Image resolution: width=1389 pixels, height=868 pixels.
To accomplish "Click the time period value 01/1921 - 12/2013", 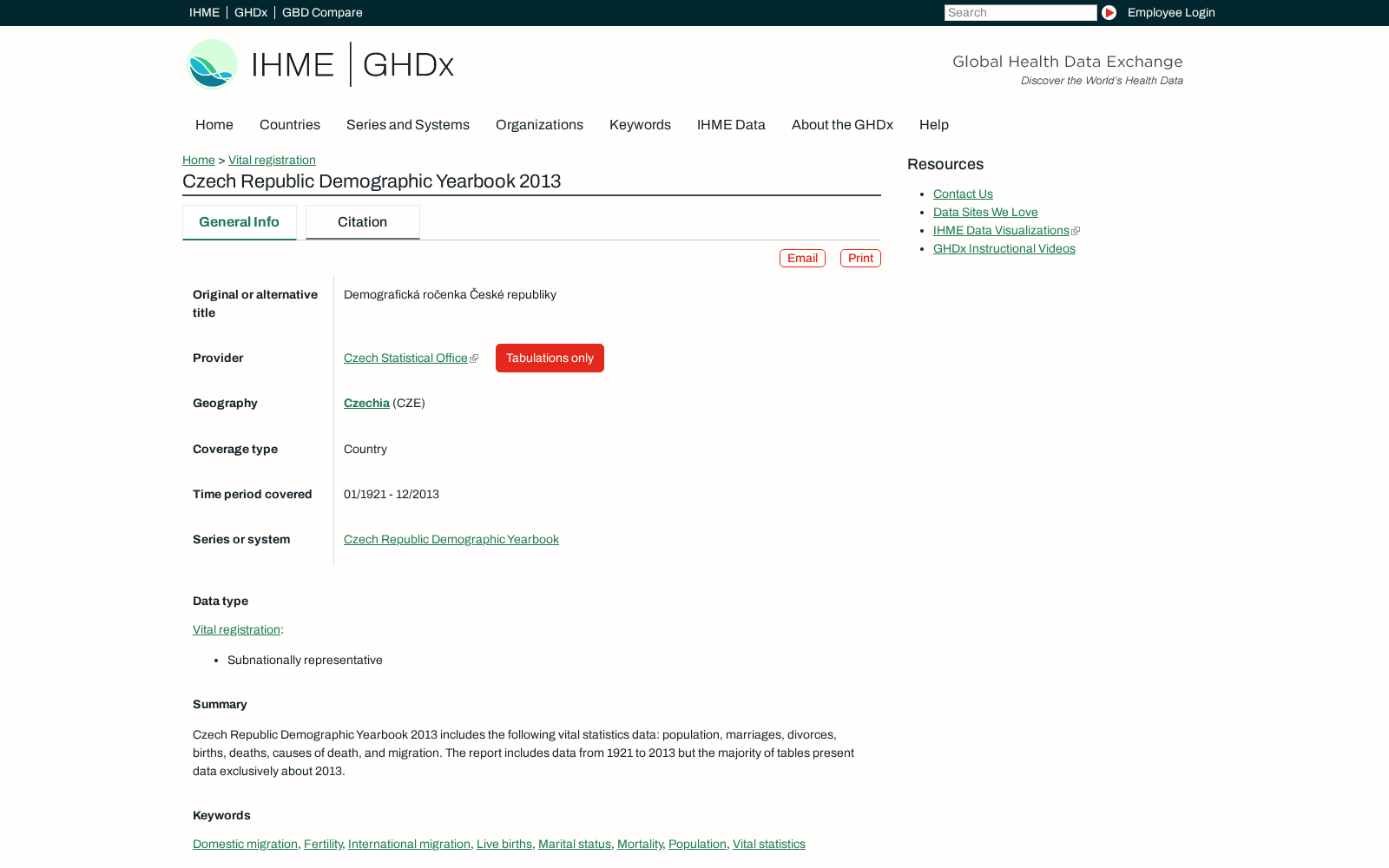I will point(392,495).
